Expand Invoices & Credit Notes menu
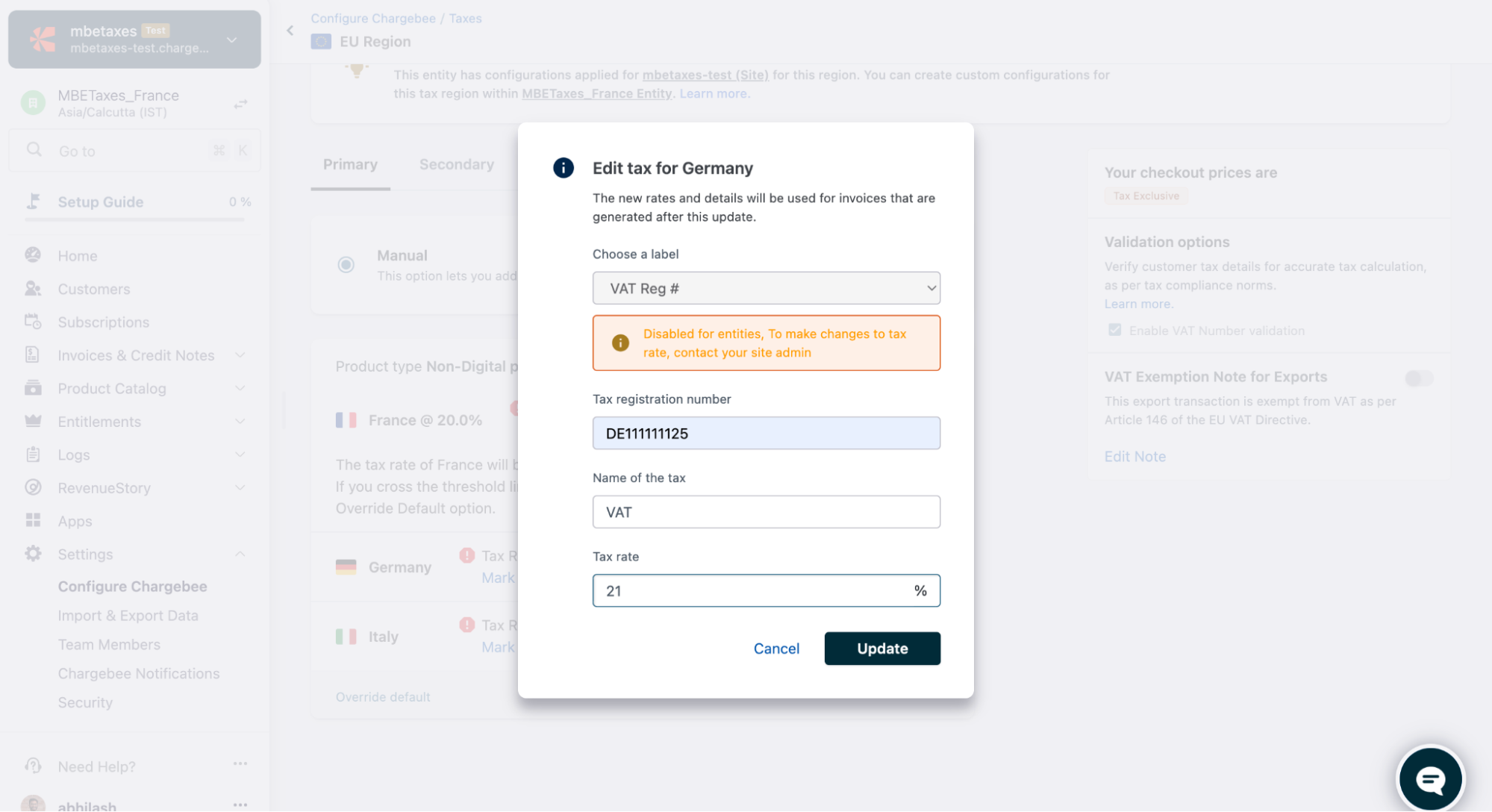This screenshot has height=812, width=1492. point(240,355)
